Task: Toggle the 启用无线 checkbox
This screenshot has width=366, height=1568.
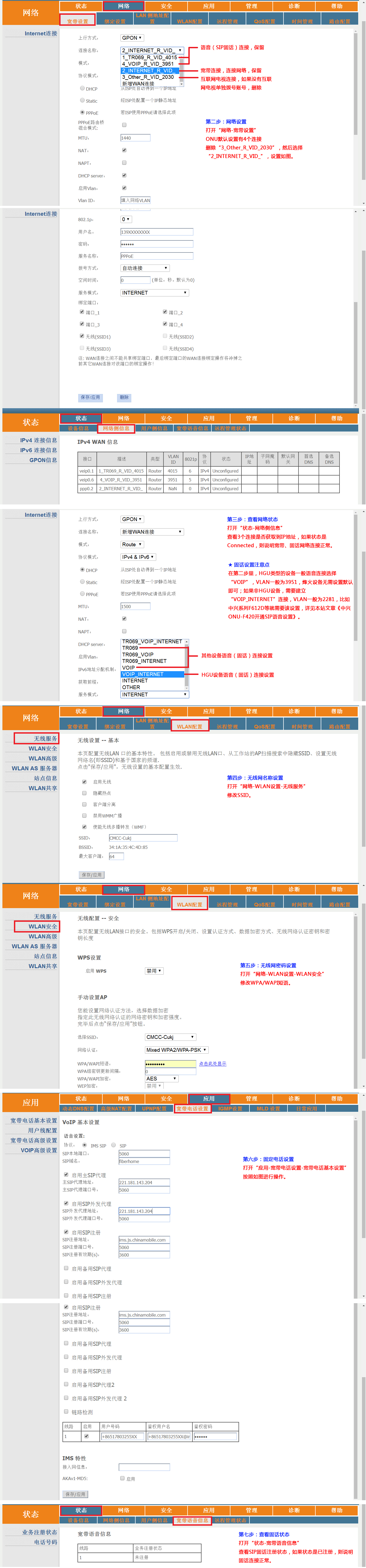Action: (x=84, y=782)
